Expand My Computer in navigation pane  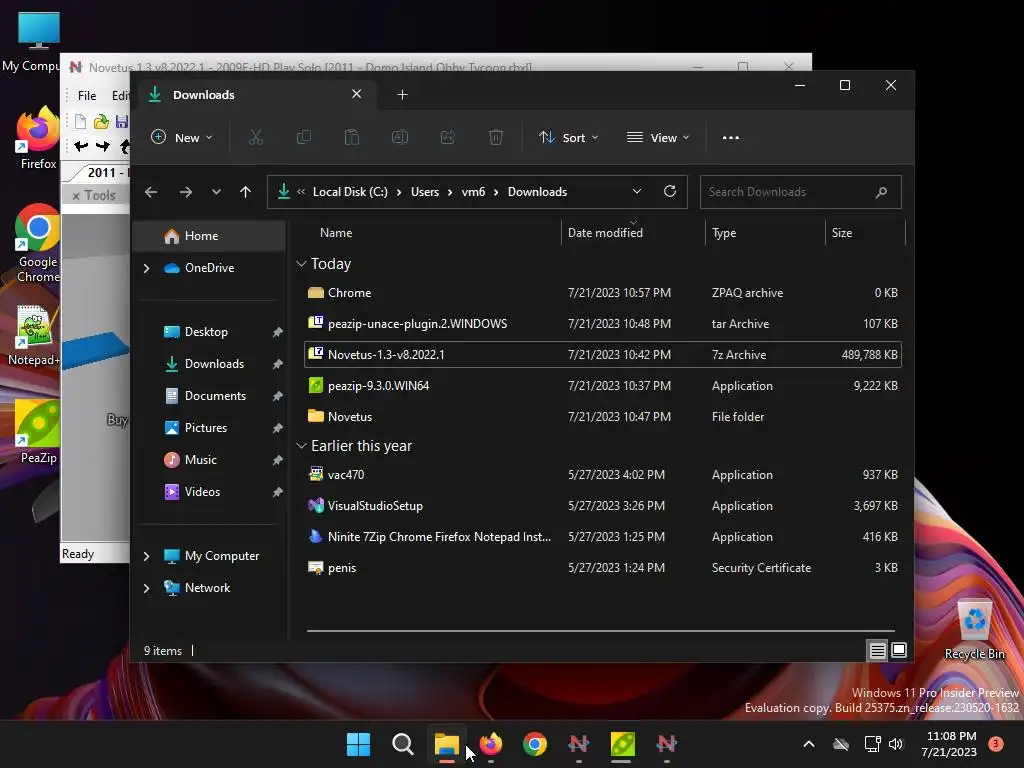146,556
